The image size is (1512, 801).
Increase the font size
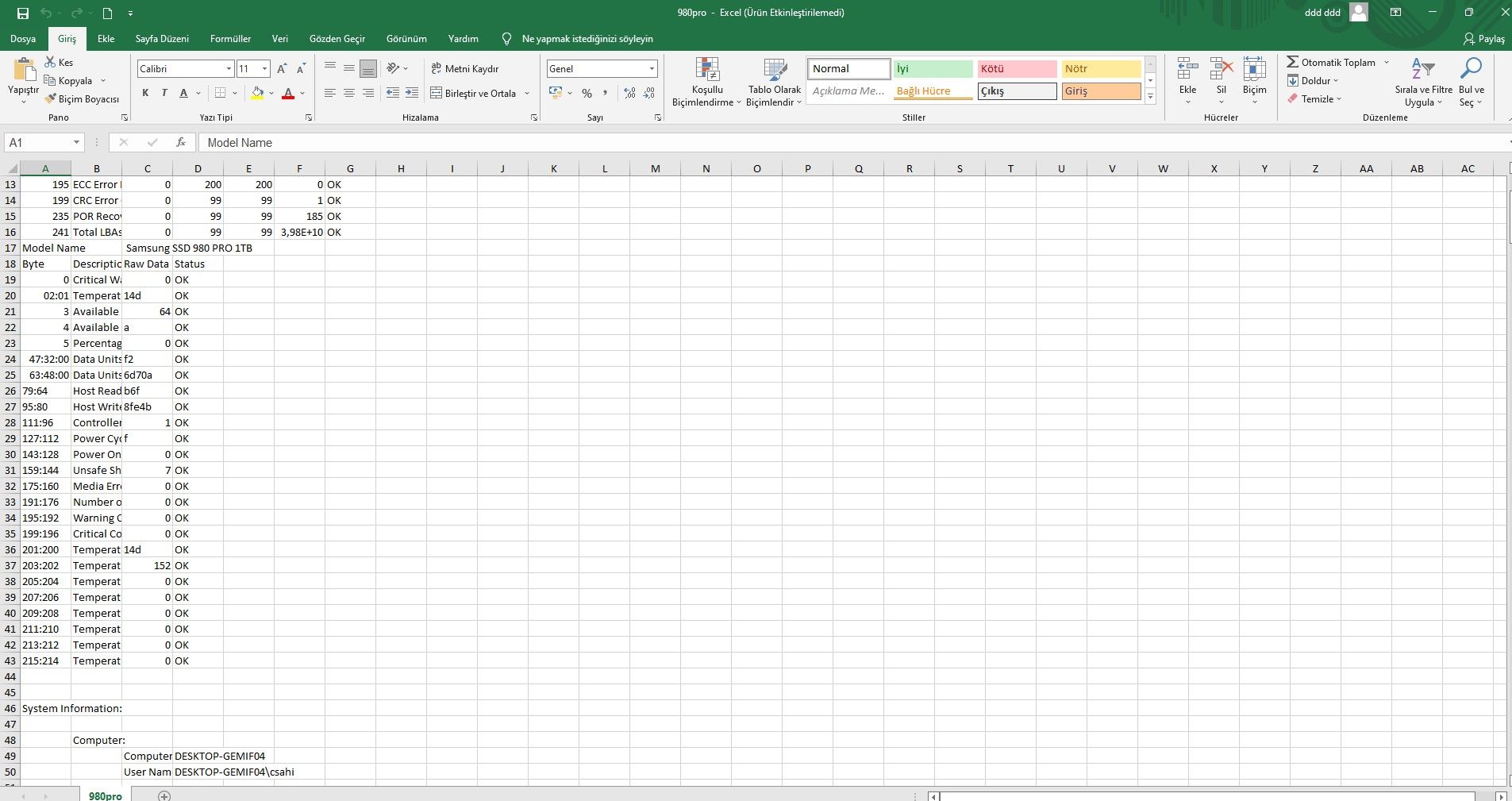click(282, 69)
